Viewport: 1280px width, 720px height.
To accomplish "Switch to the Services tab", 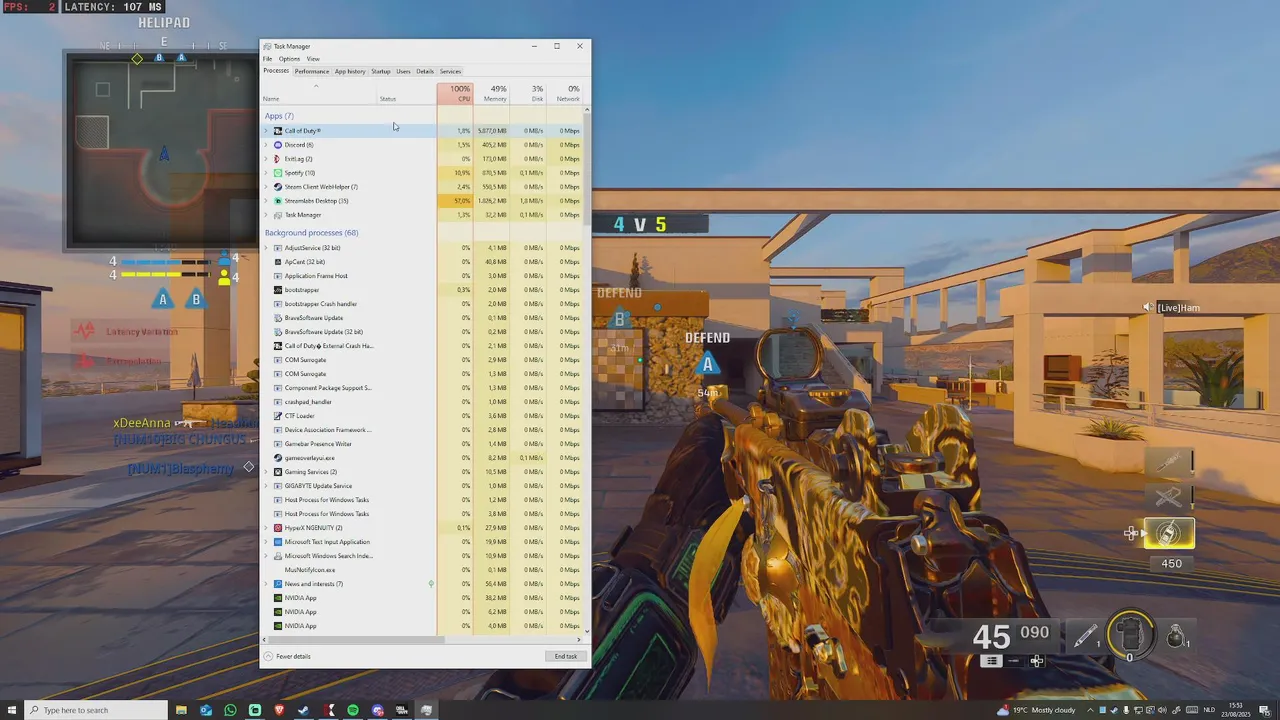I will tap(450, 71).
